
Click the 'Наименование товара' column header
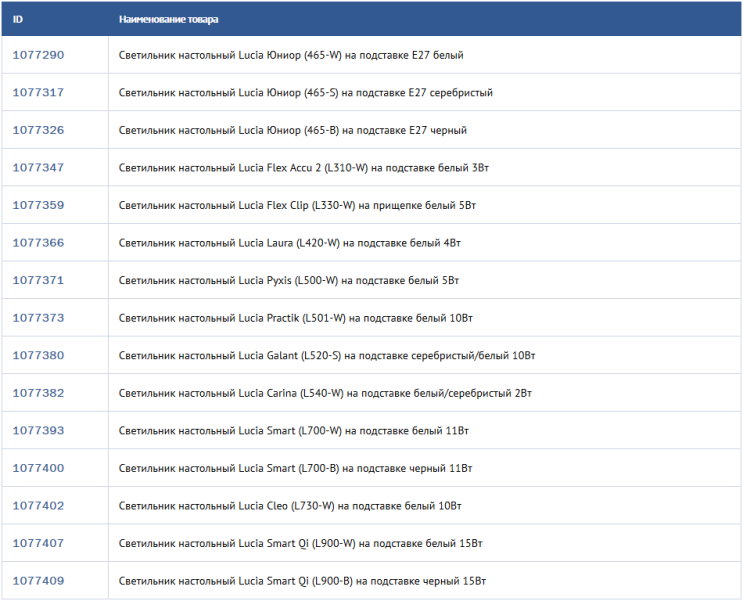(x=169, y=19)
